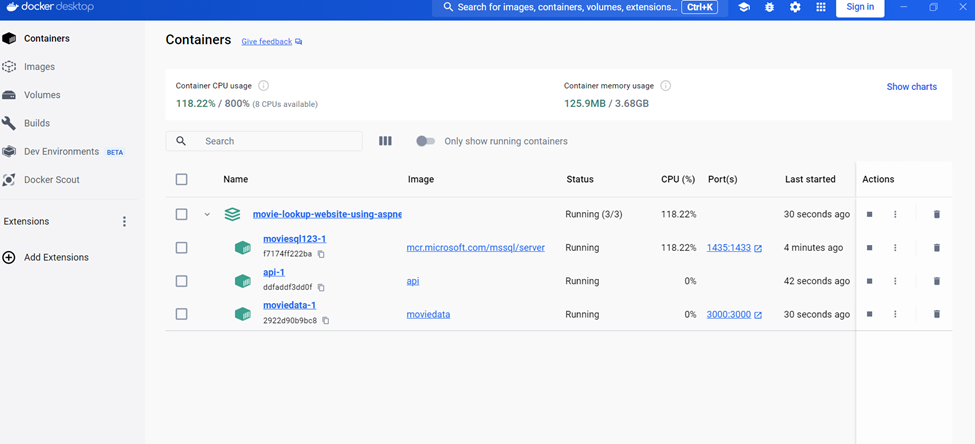Toggle Only show running containers
975x444 pixels.
425,141
